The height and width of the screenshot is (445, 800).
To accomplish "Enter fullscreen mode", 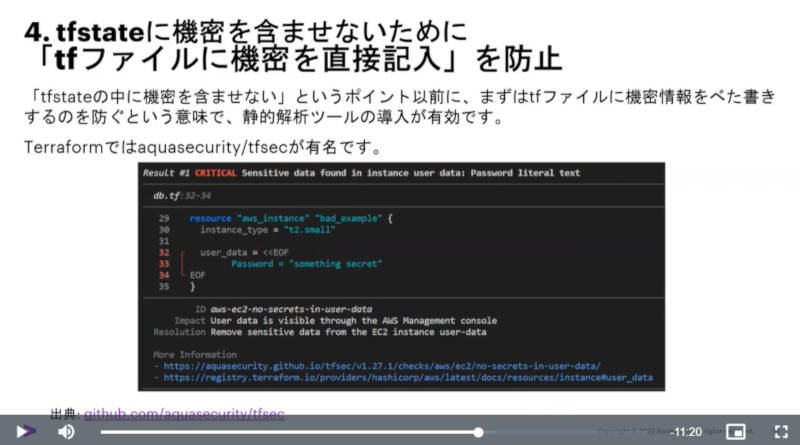I will (x=781, y=432).
